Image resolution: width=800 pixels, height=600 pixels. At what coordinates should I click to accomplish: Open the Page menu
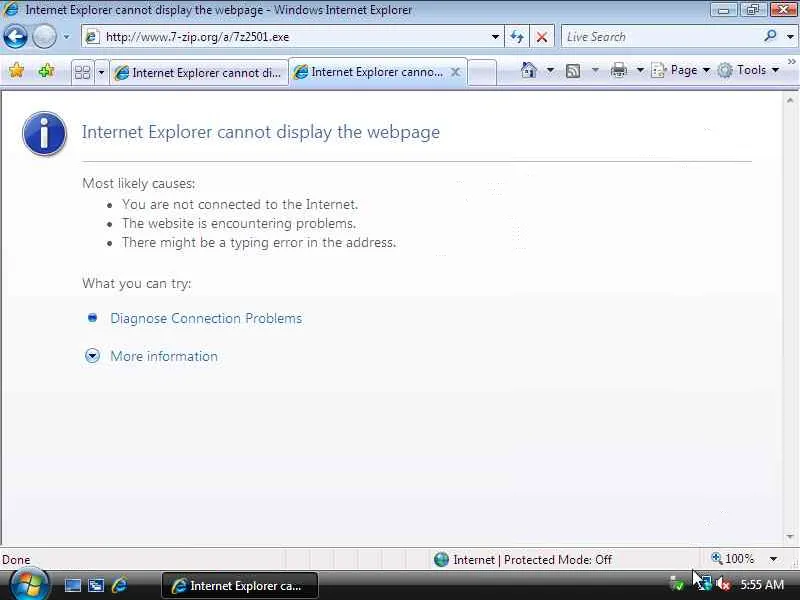[681, 70]
